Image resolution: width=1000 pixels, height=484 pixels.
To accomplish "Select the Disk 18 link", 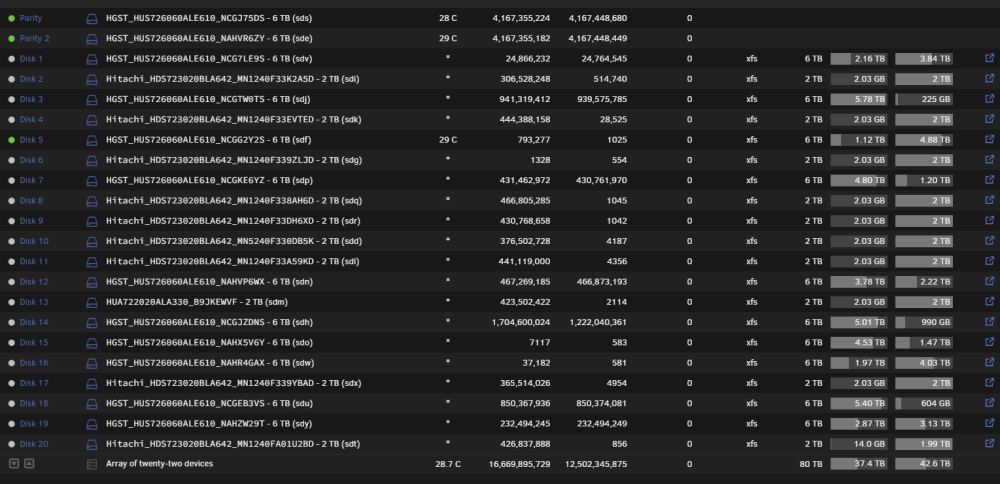I will point(34,404).
